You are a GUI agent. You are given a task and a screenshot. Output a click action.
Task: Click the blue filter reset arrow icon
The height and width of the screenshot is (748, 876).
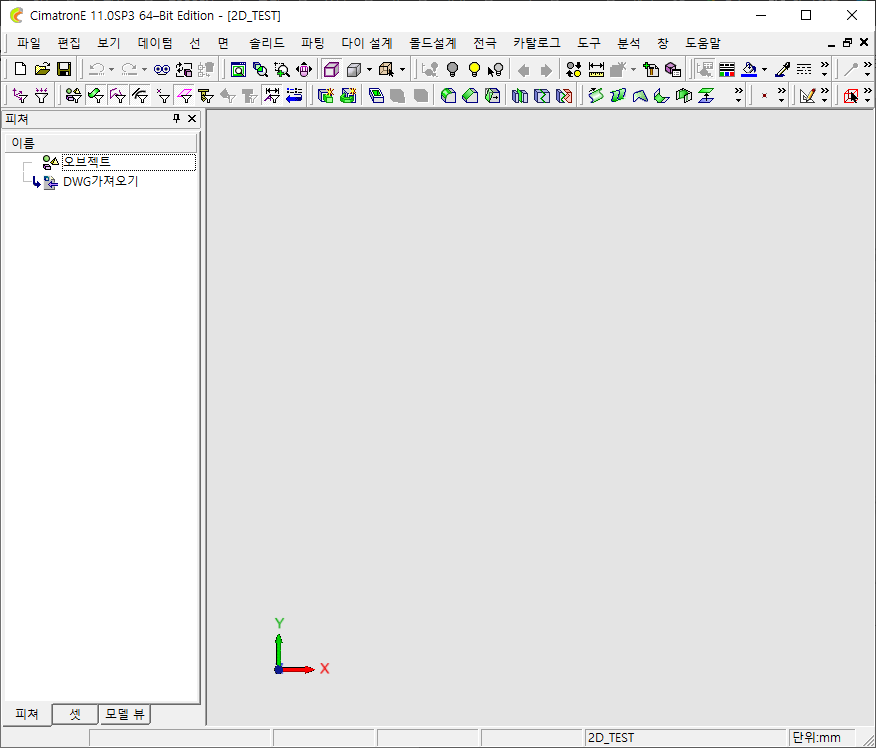point(294,96)
